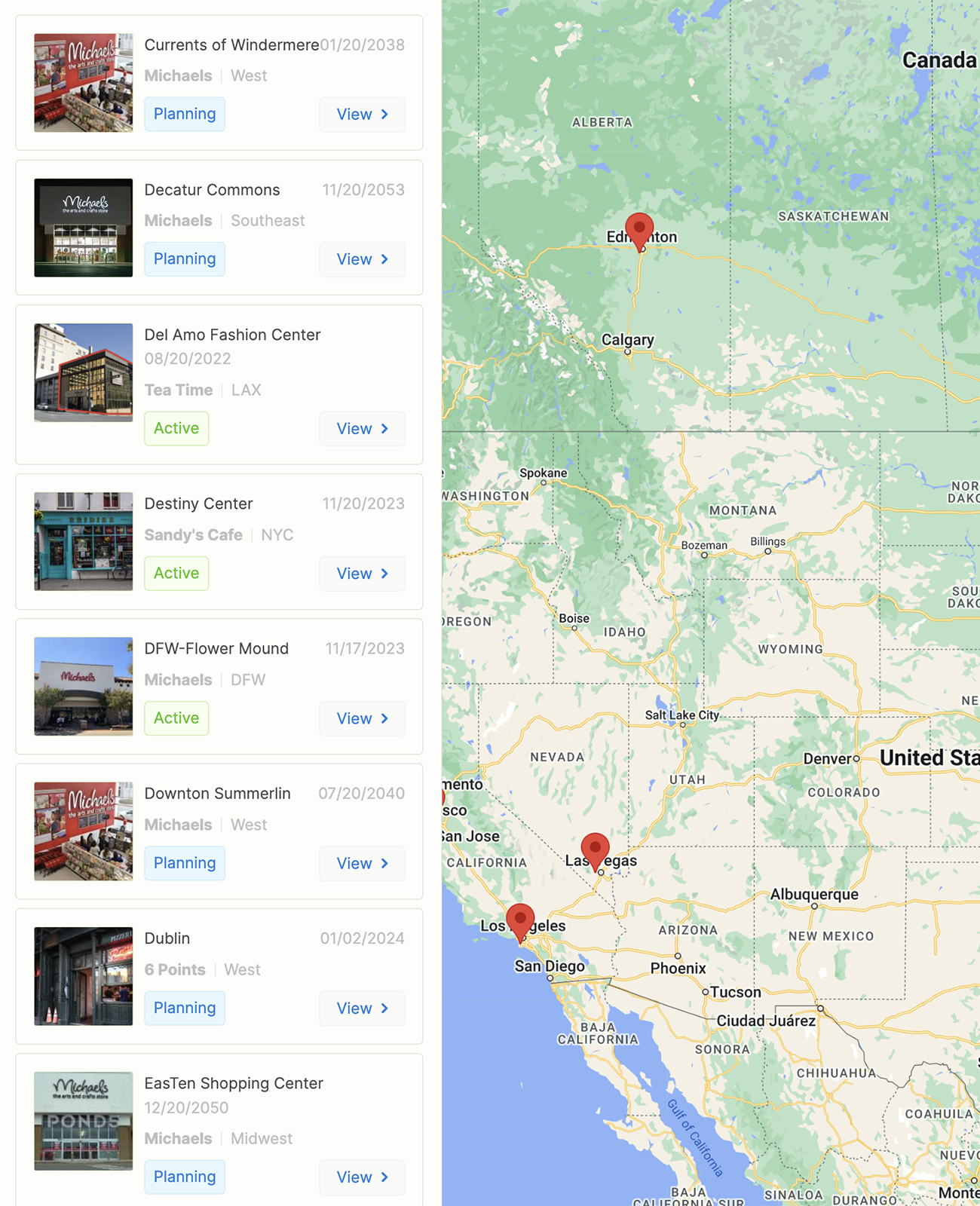Click Phoenix label on map

point(678,969)
